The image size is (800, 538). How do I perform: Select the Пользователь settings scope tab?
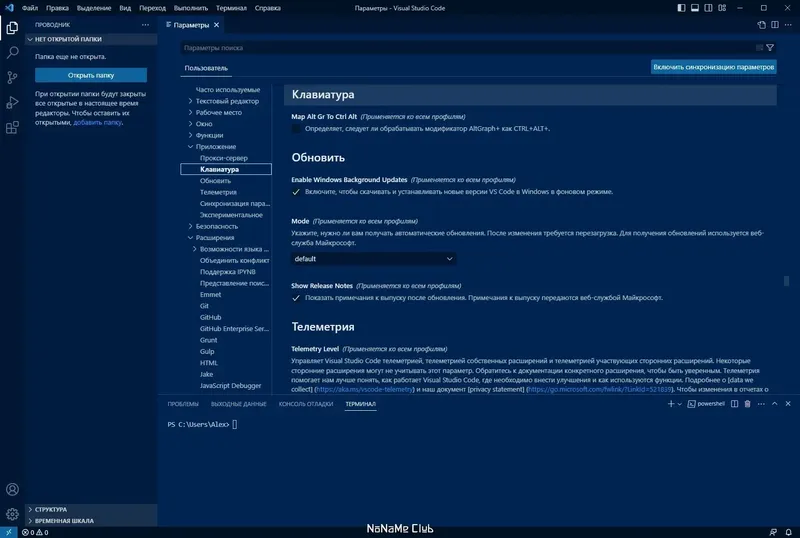206,68
